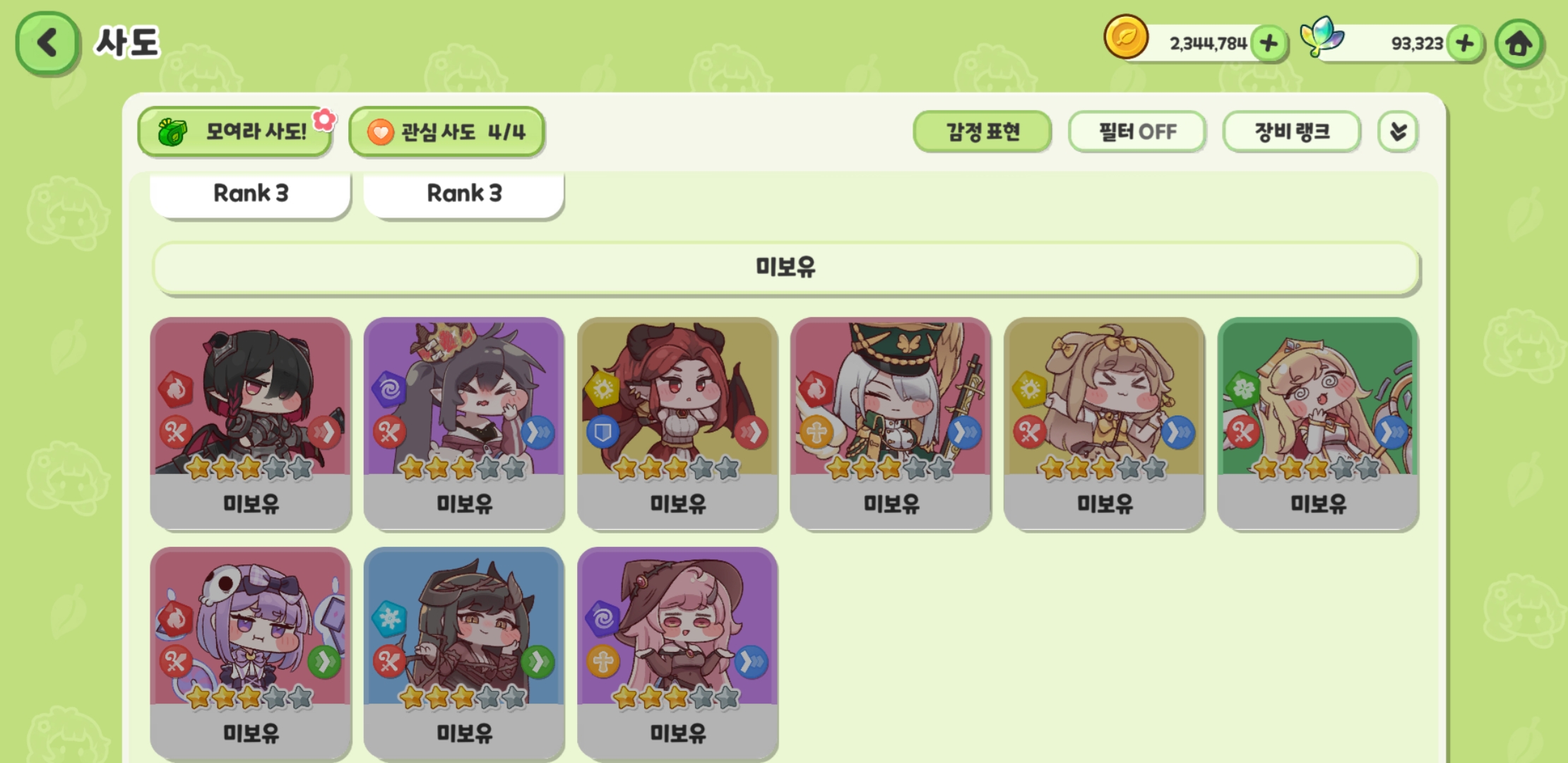This screenshot has height=763, width=1568.
Task: Open the 관심 사도 4/4 list
Action: pos(446,131)
